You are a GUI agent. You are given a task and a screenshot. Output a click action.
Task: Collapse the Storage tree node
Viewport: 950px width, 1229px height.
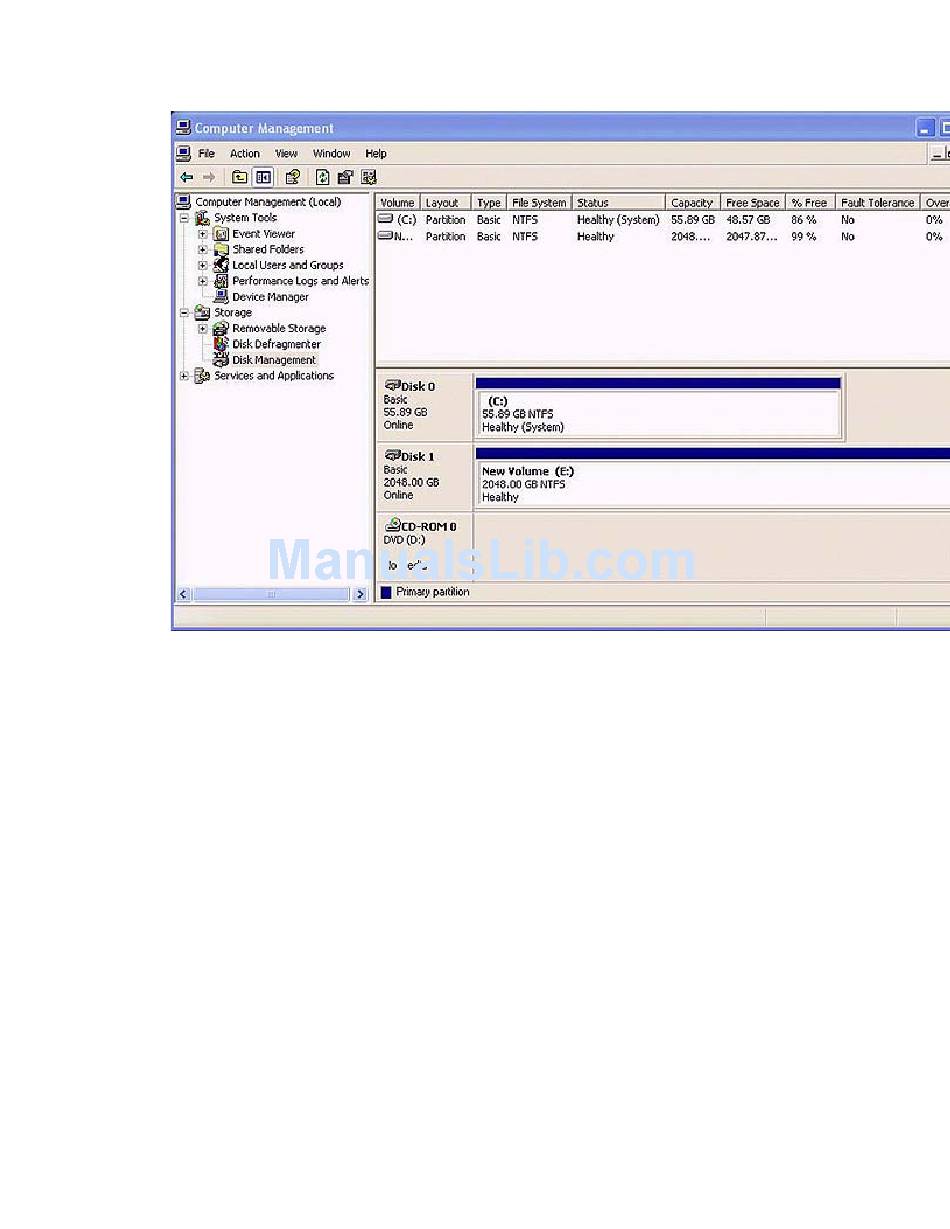click(x=184, y=313)
